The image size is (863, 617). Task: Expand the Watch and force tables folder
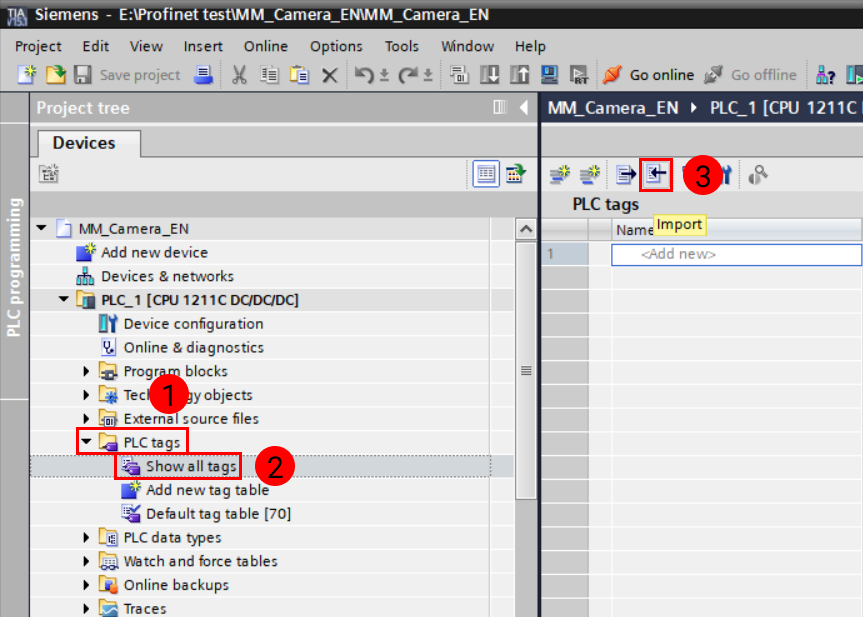[x=86, y=561]
